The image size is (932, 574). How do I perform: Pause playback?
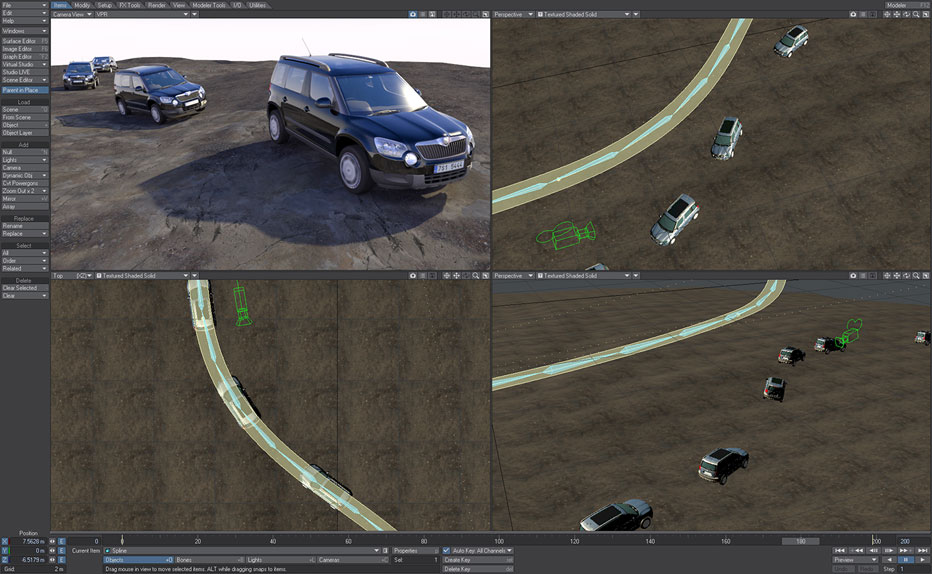906,560
